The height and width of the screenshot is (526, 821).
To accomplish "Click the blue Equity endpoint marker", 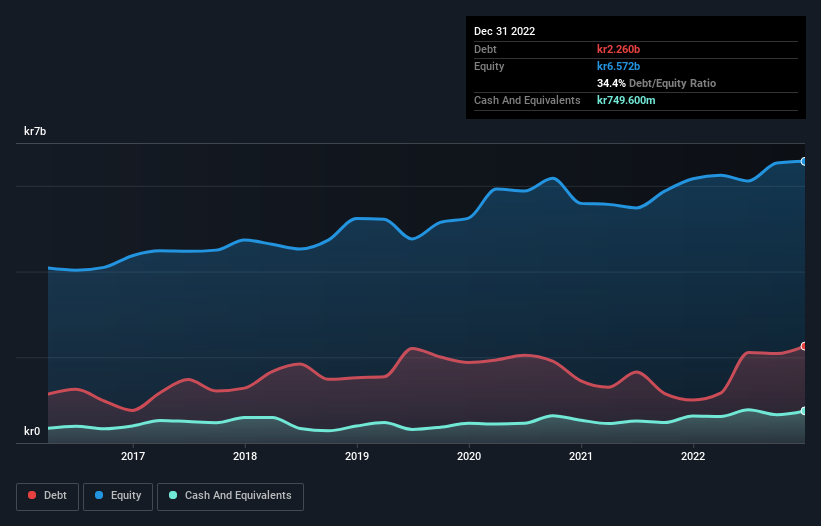I will pyautogui.click(x=804, y=162).
